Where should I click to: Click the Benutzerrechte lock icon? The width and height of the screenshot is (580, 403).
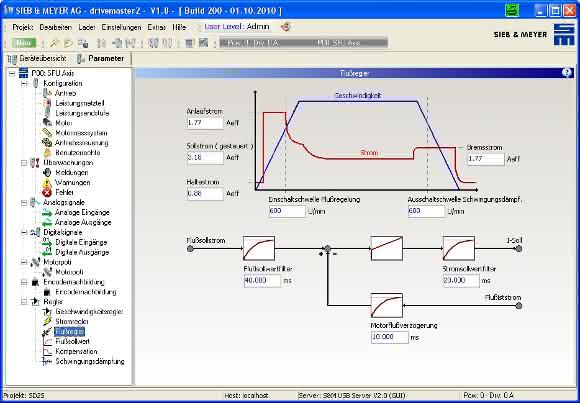47,152
